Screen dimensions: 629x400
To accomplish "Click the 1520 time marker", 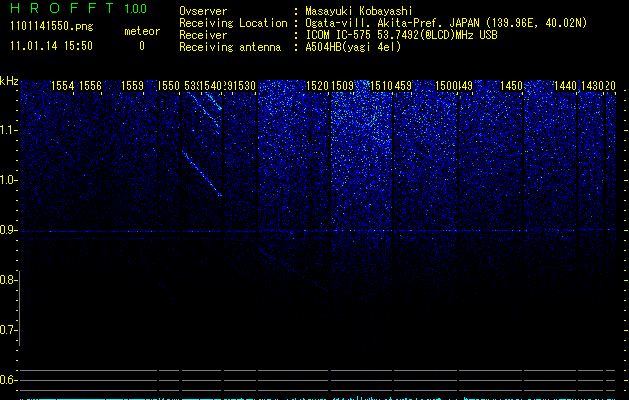I will (317, 86).
